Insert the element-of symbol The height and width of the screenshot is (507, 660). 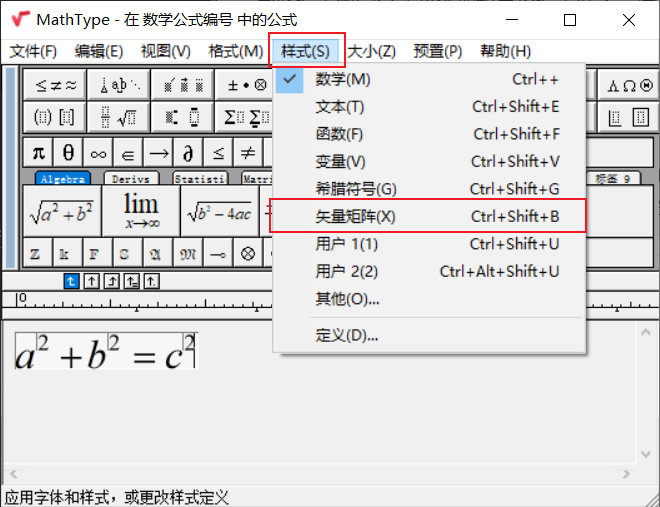click(x=128, y=152)
